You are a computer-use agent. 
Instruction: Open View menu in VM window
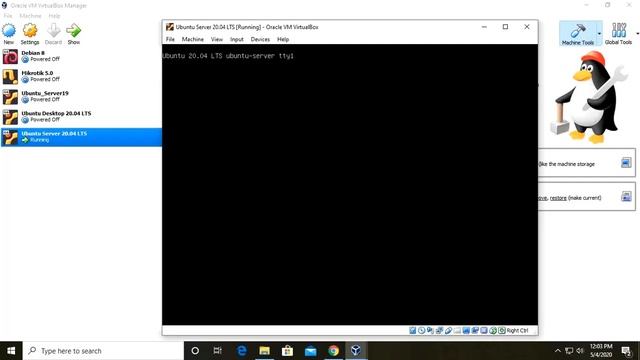(x=217, y=40)
